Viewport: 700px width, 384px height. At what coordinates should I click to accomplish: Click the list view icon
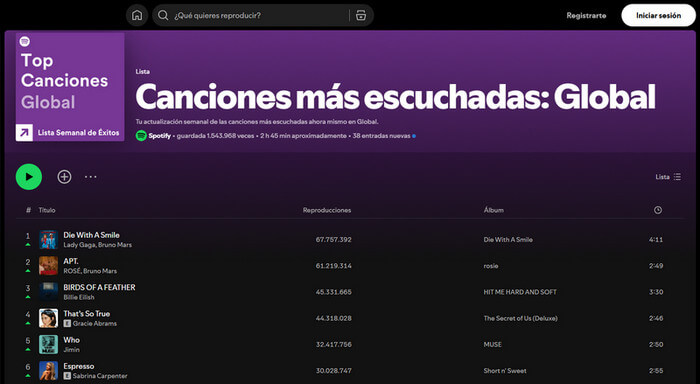coord(677,177)
